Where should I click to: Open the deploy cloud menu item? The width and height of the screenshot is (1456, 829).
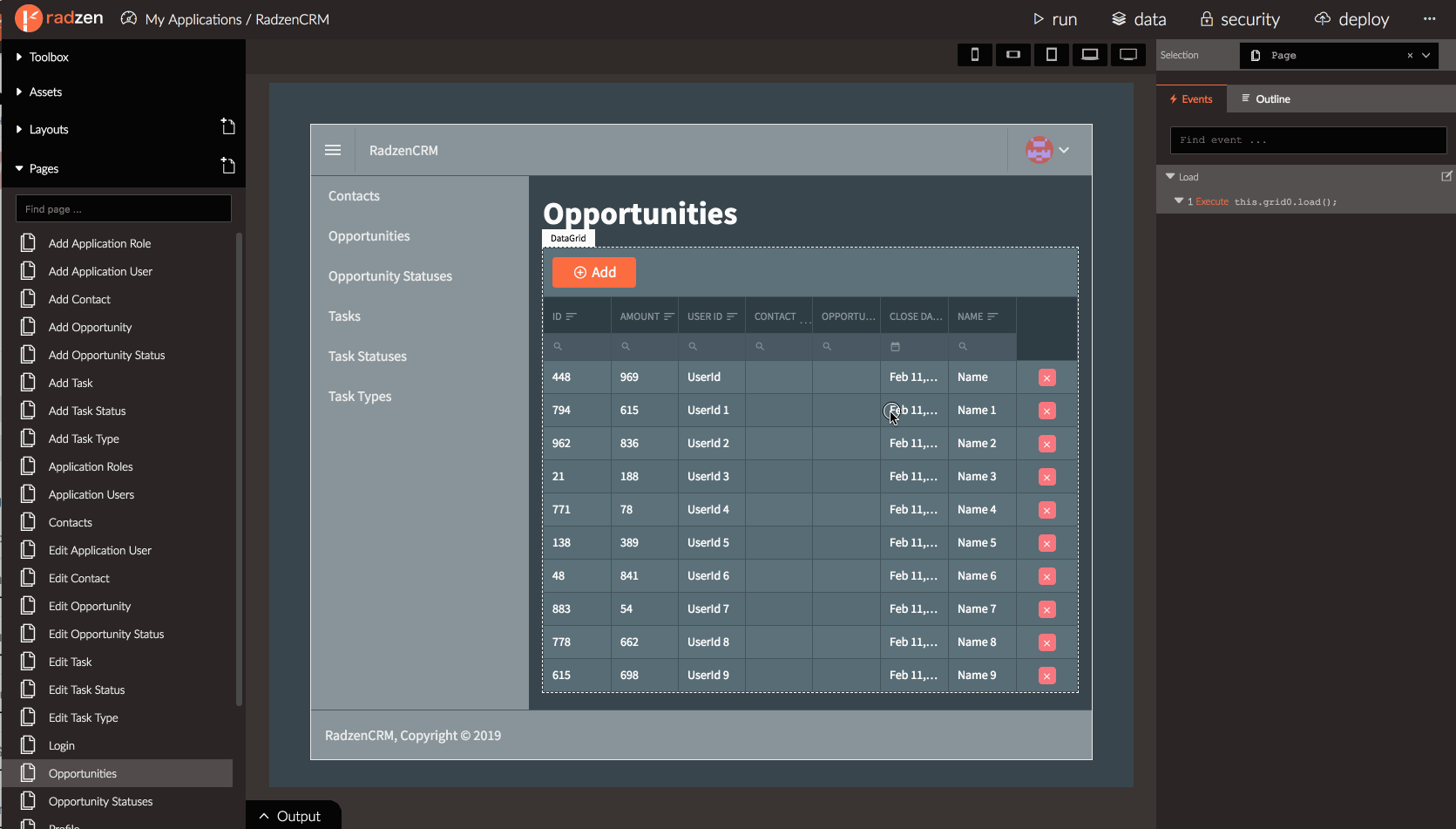point(1351,19)
